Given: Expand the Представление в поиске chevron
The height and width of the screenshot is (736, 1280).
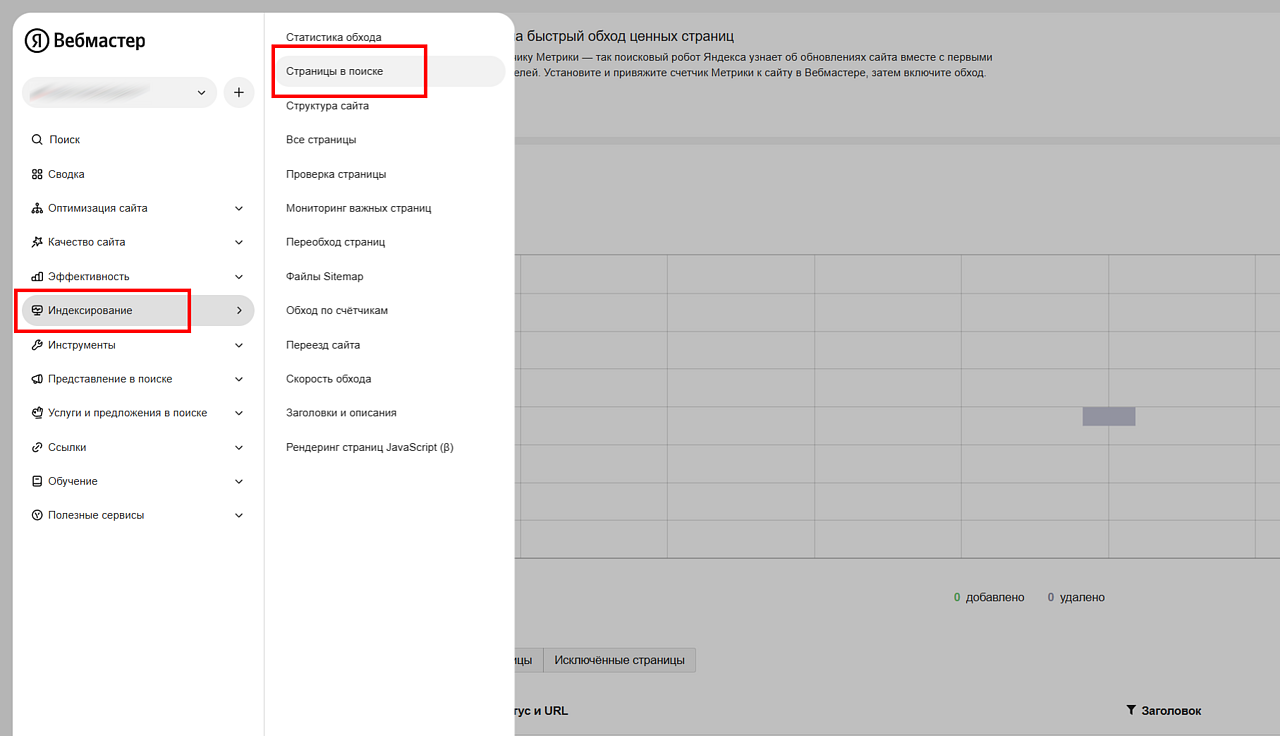Looking at the screenshot, I should 239,379.
